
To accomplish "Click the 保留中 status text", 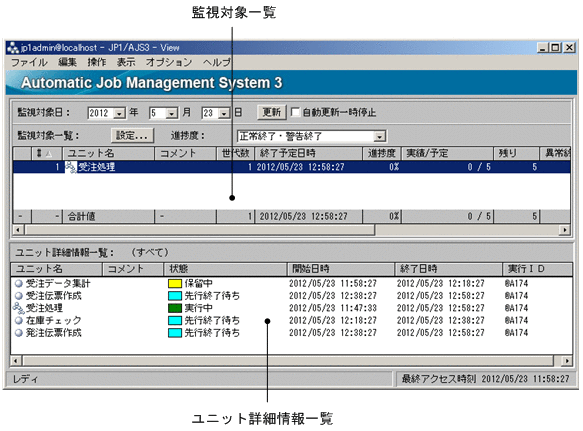I will (199, 284).
